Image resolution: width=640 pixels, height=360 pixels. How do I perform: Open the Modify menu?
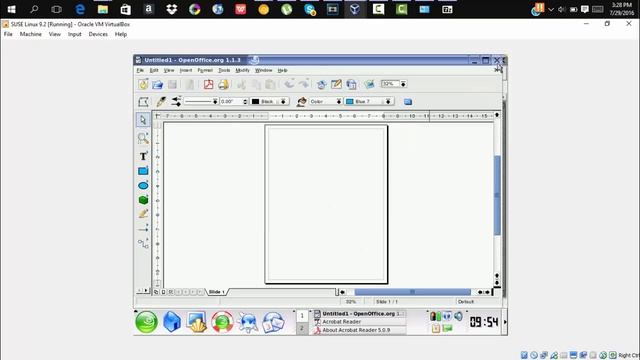click(242, 71)
